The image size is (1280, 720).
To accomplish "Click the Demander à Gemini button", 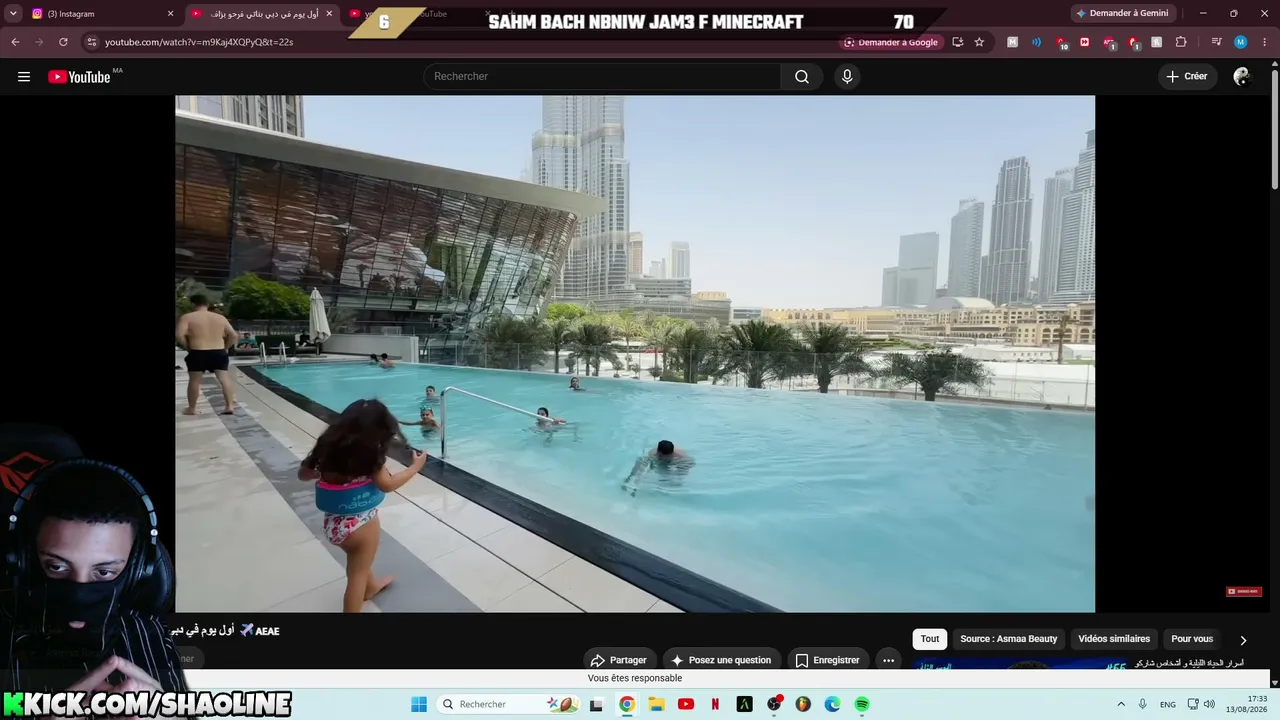I will coord(1122,13).
